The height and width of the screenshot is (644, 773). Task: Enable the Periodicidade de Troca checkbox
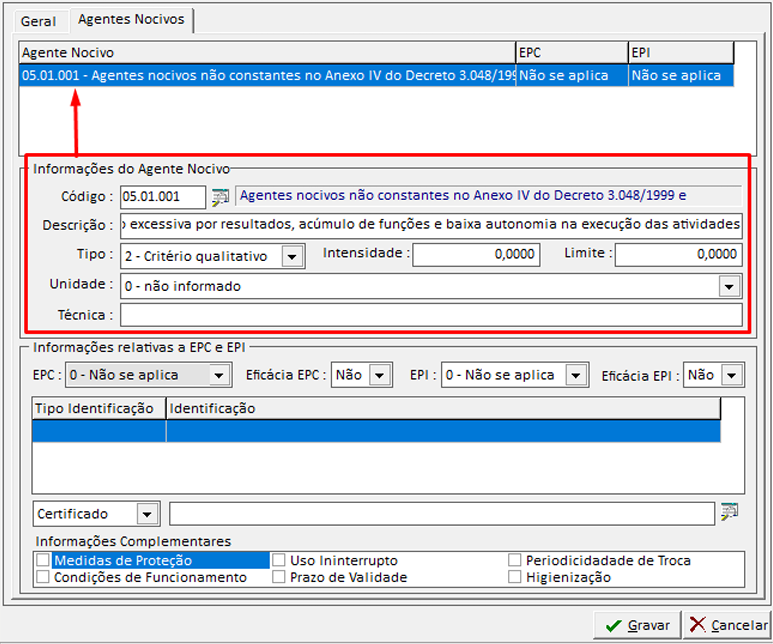pyautogui.click(x=515, y=561)
